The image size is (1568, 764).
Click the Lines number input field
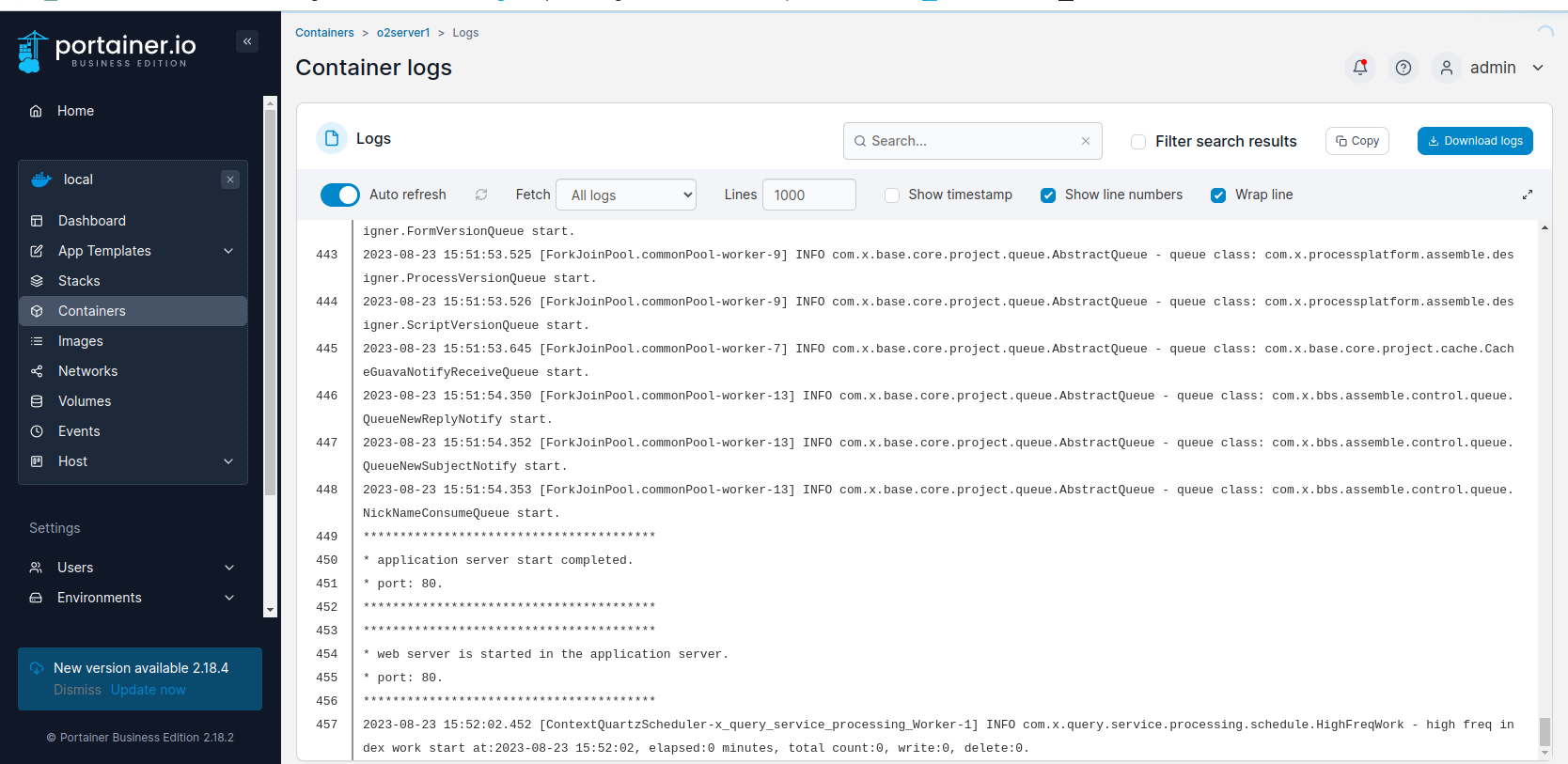[809, 195]
